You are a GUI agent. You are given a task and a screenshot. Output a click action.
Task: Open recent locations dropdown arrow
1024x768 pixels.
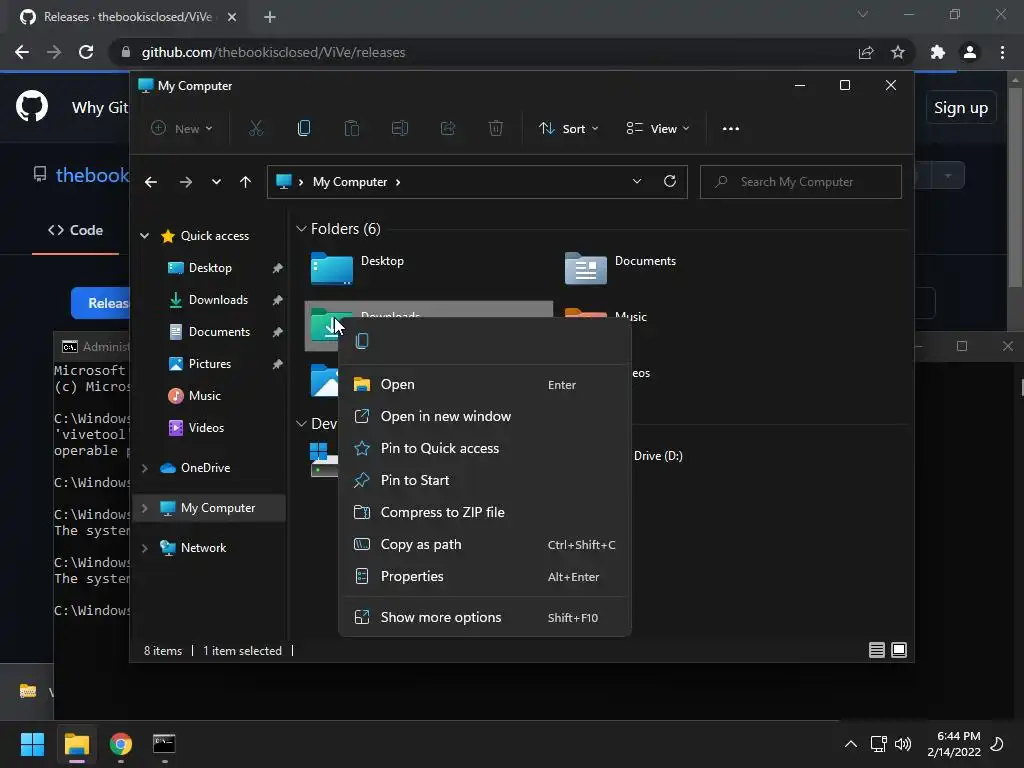click(216, 182)
